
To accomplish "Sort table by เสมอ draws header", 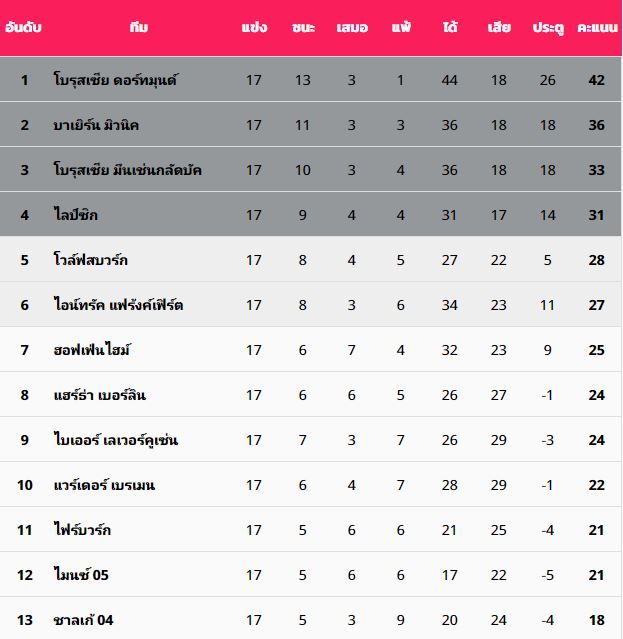I will coord(352,28).
